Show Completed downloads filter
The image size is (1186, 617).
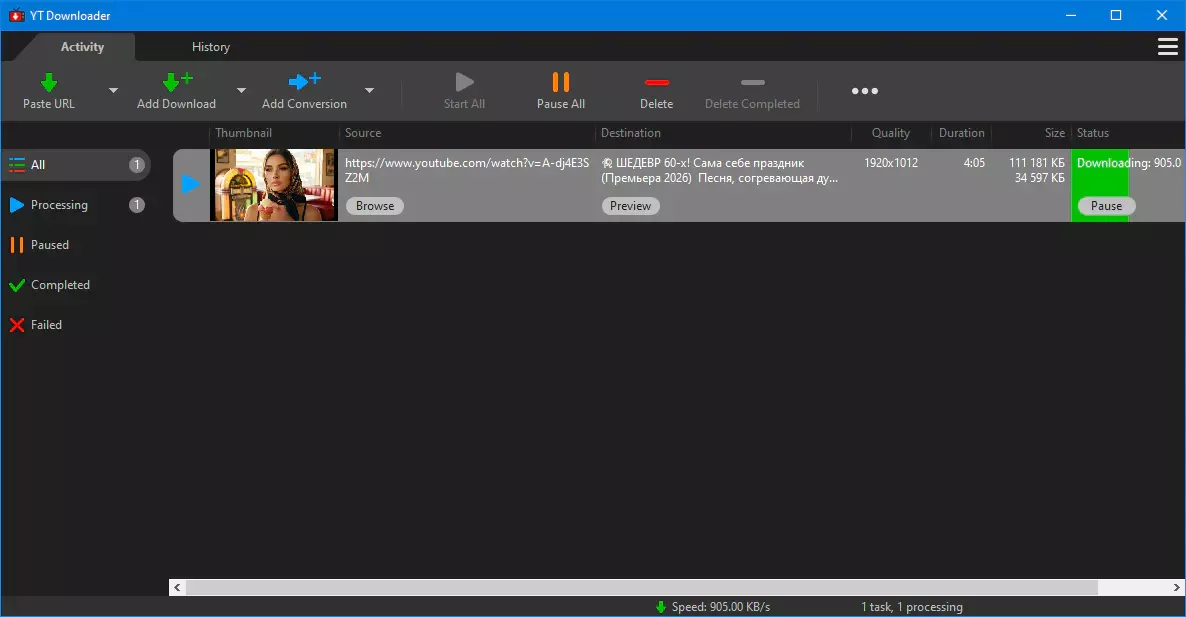click(60, 285)
